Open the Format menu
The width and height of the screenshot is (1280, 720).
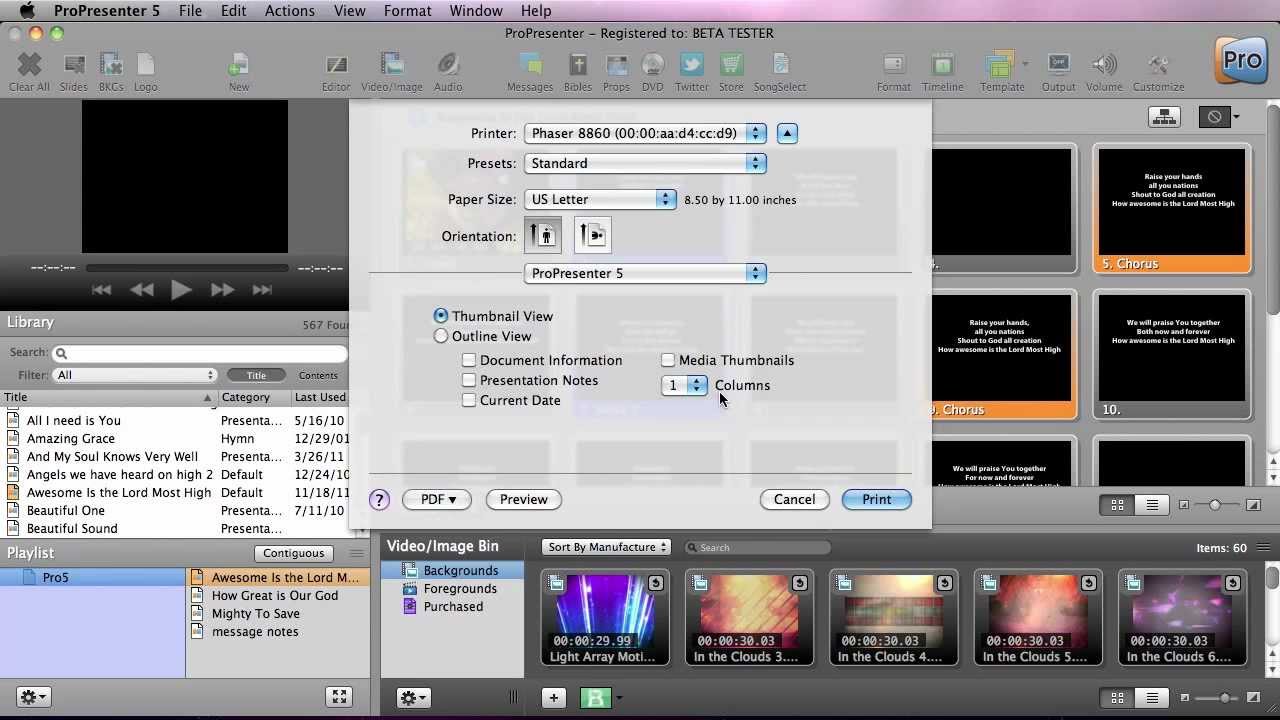pyautogui.click(x=407, y=11)
